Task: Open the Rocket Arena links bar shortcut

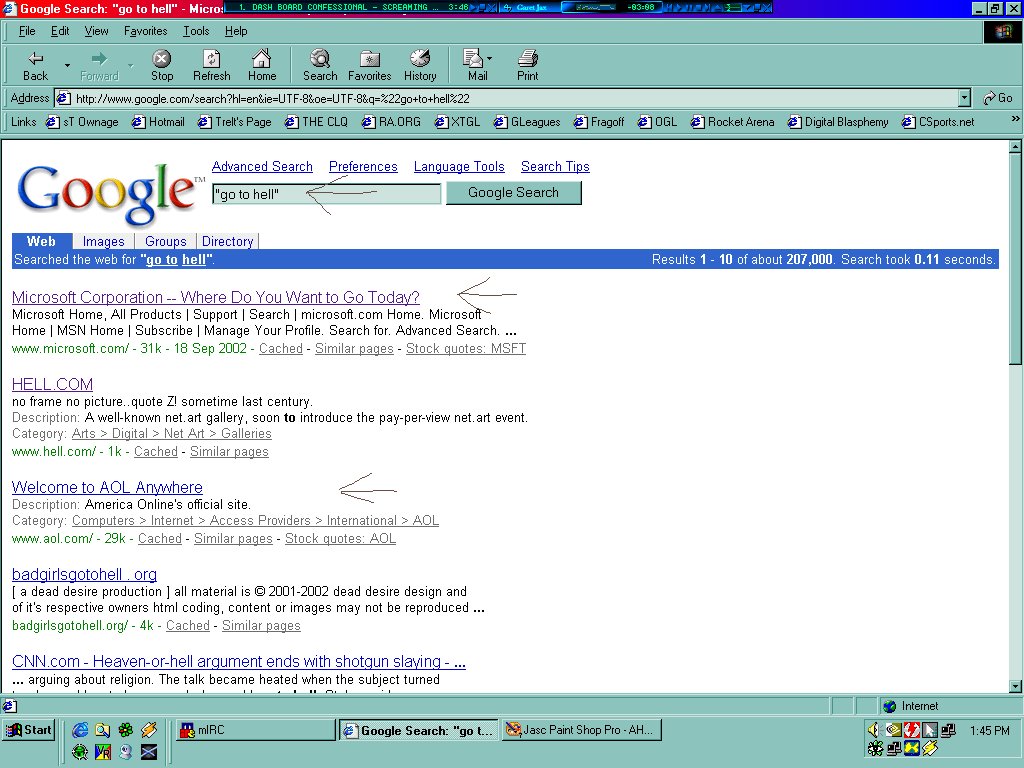Action: (x=733, y=121)
